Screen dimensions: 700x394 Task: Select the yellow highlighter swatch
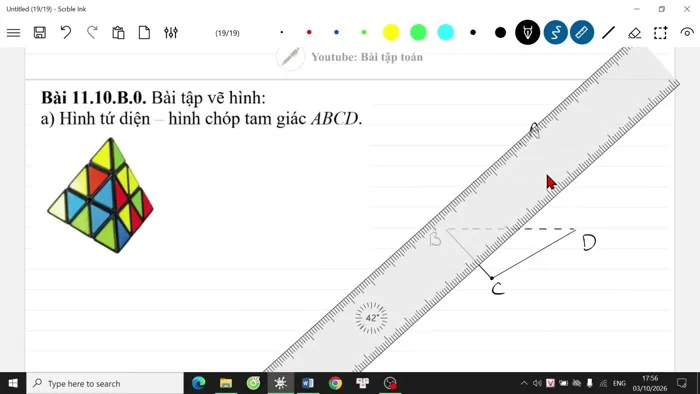391,32
